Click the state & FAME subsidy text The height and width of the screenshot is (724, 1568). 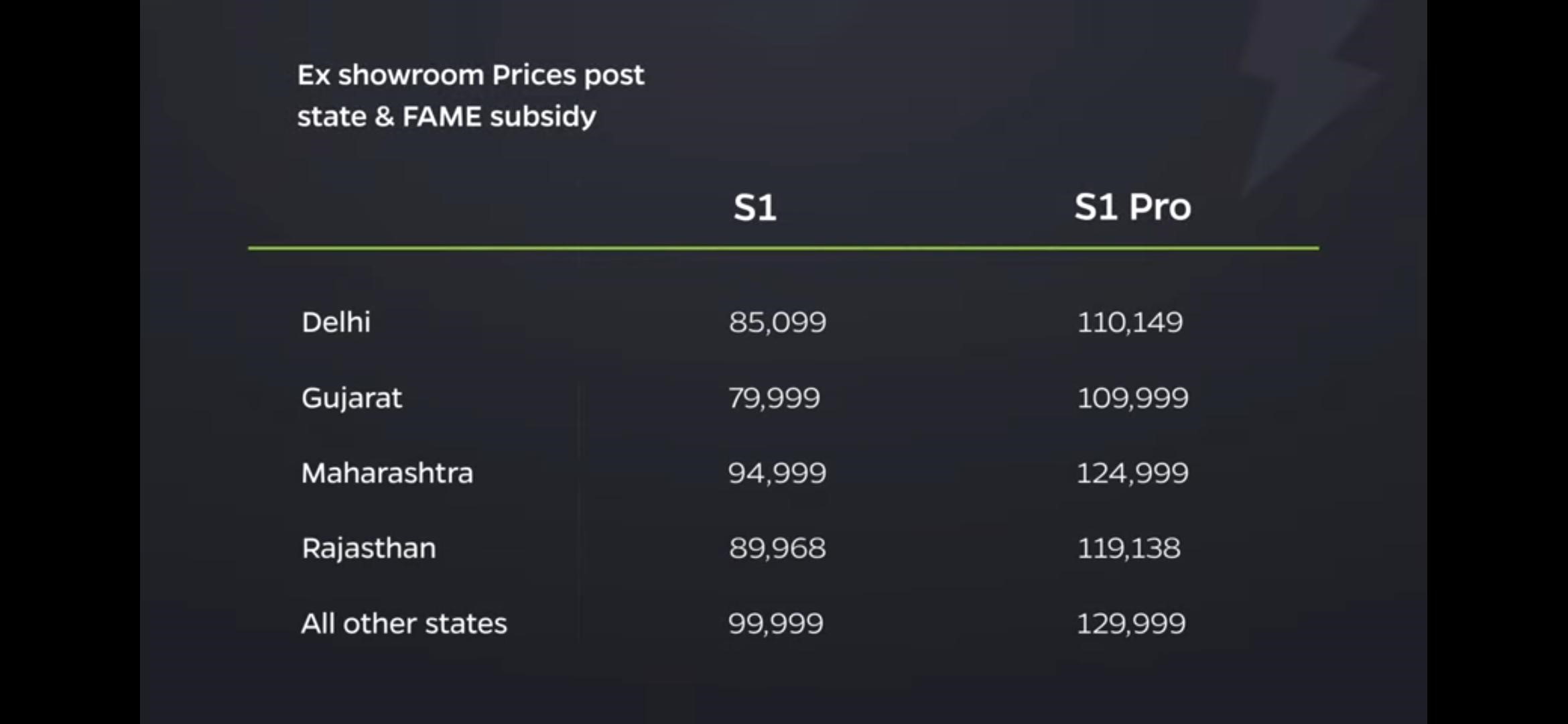point(446,117)
